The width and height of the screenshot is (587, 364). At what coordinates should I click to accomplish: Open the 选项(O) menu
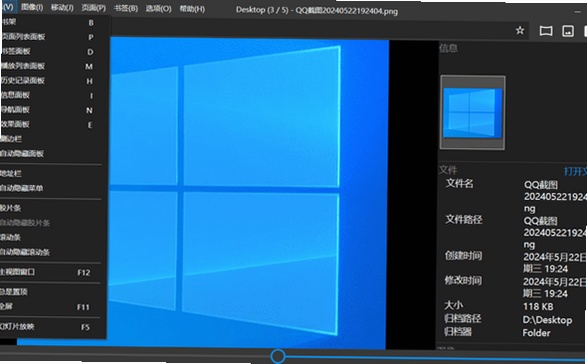coord(158,9)
